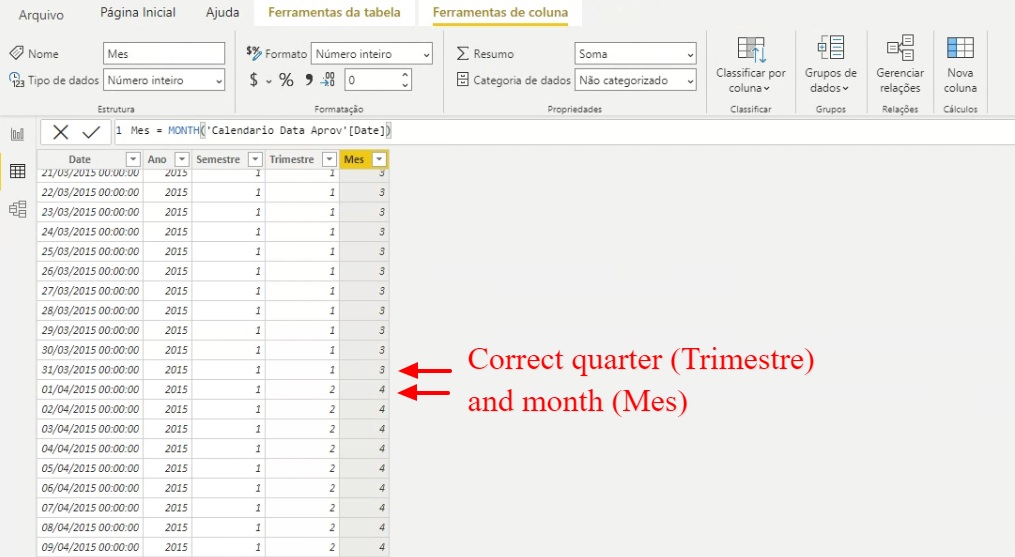
Task: Decrease decimal places with down arrow
Action: [x=405, y=85]
